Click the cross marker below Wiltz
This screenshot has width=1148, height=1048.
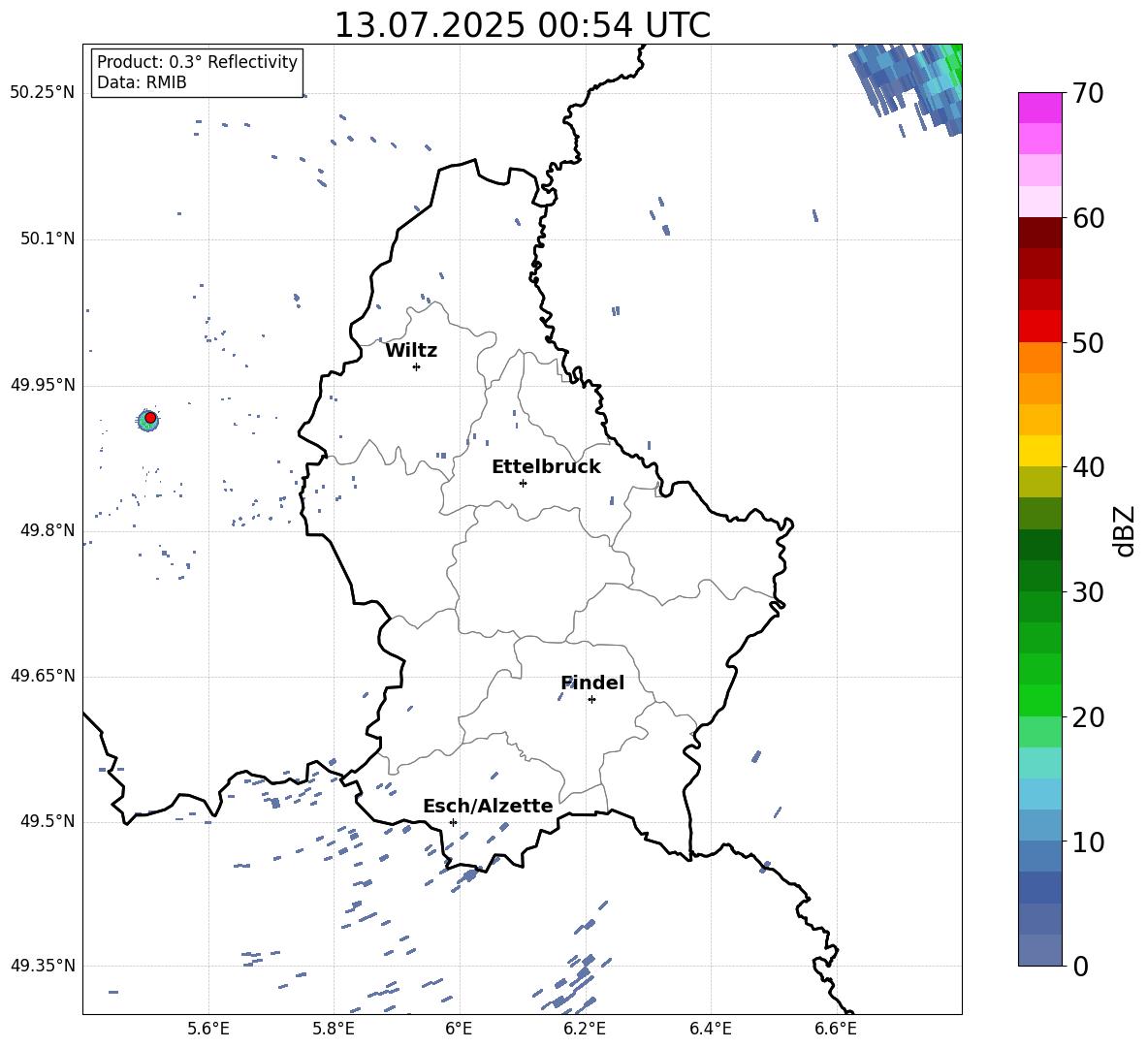click(417, 366)
